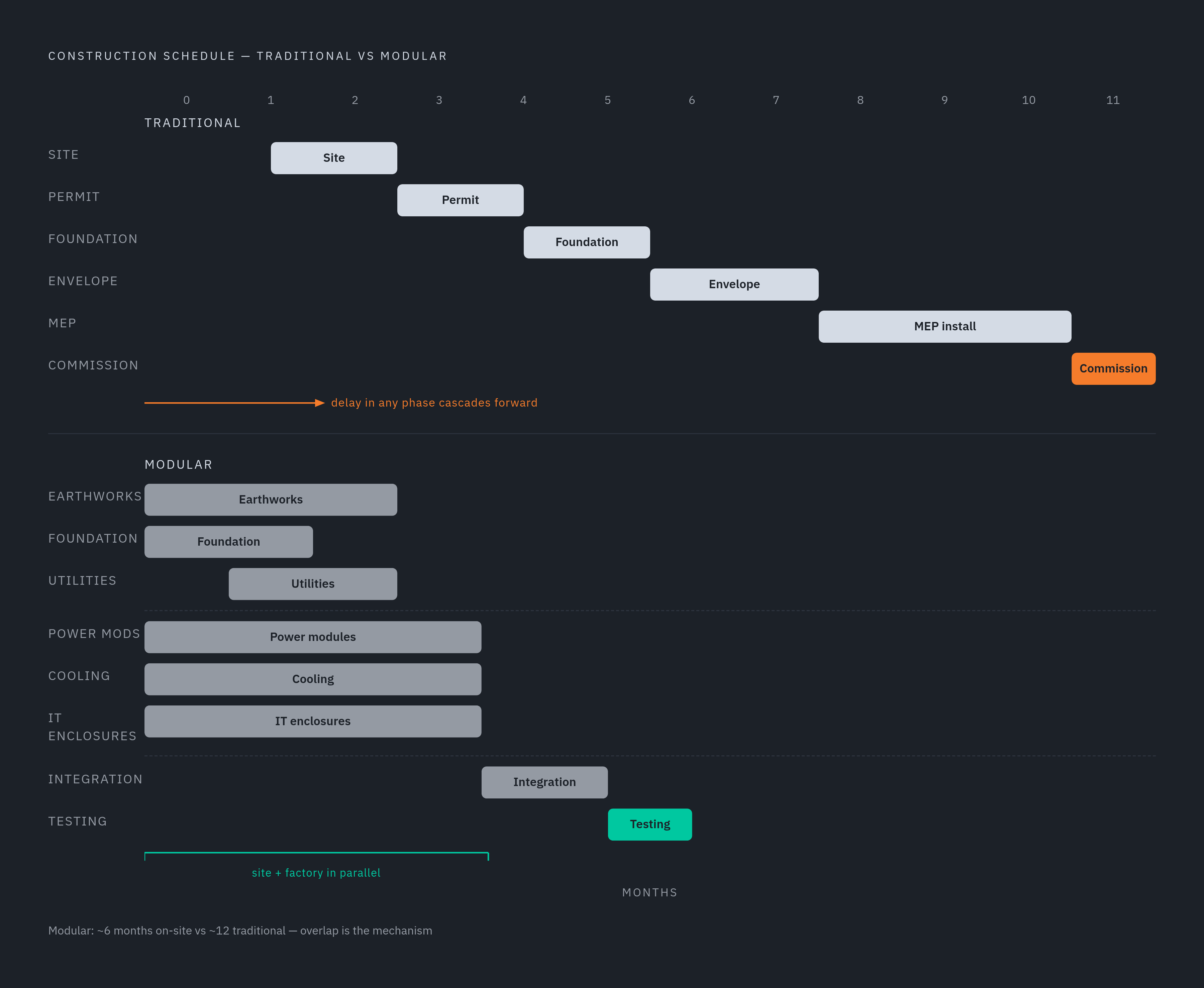Click the 'delay in any phase cascades forward' note
The height and width of the screenshot is (988, 1204).
(x=434, y=403)
